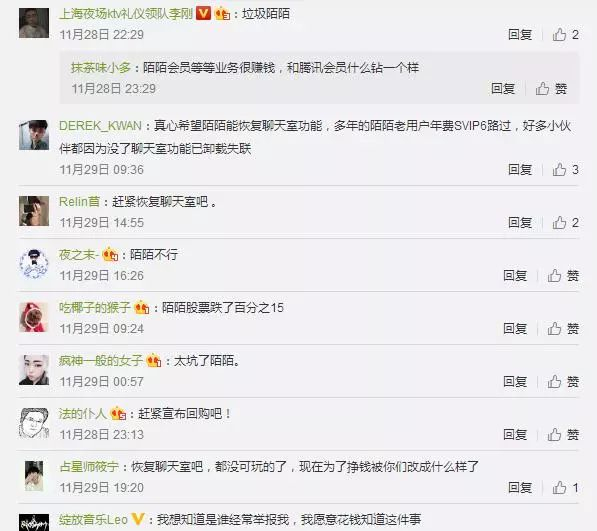Like DEREK_KWAN's comment with 3 likes

pos(559,169)
